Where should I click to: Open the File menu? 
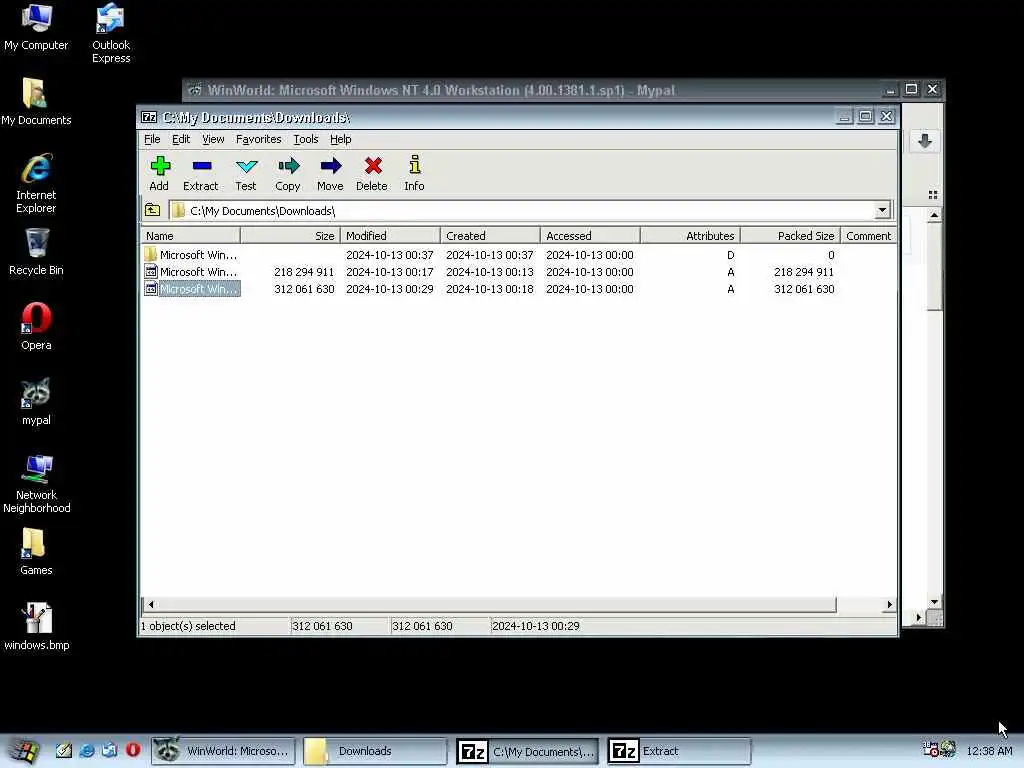coord(152,139)
